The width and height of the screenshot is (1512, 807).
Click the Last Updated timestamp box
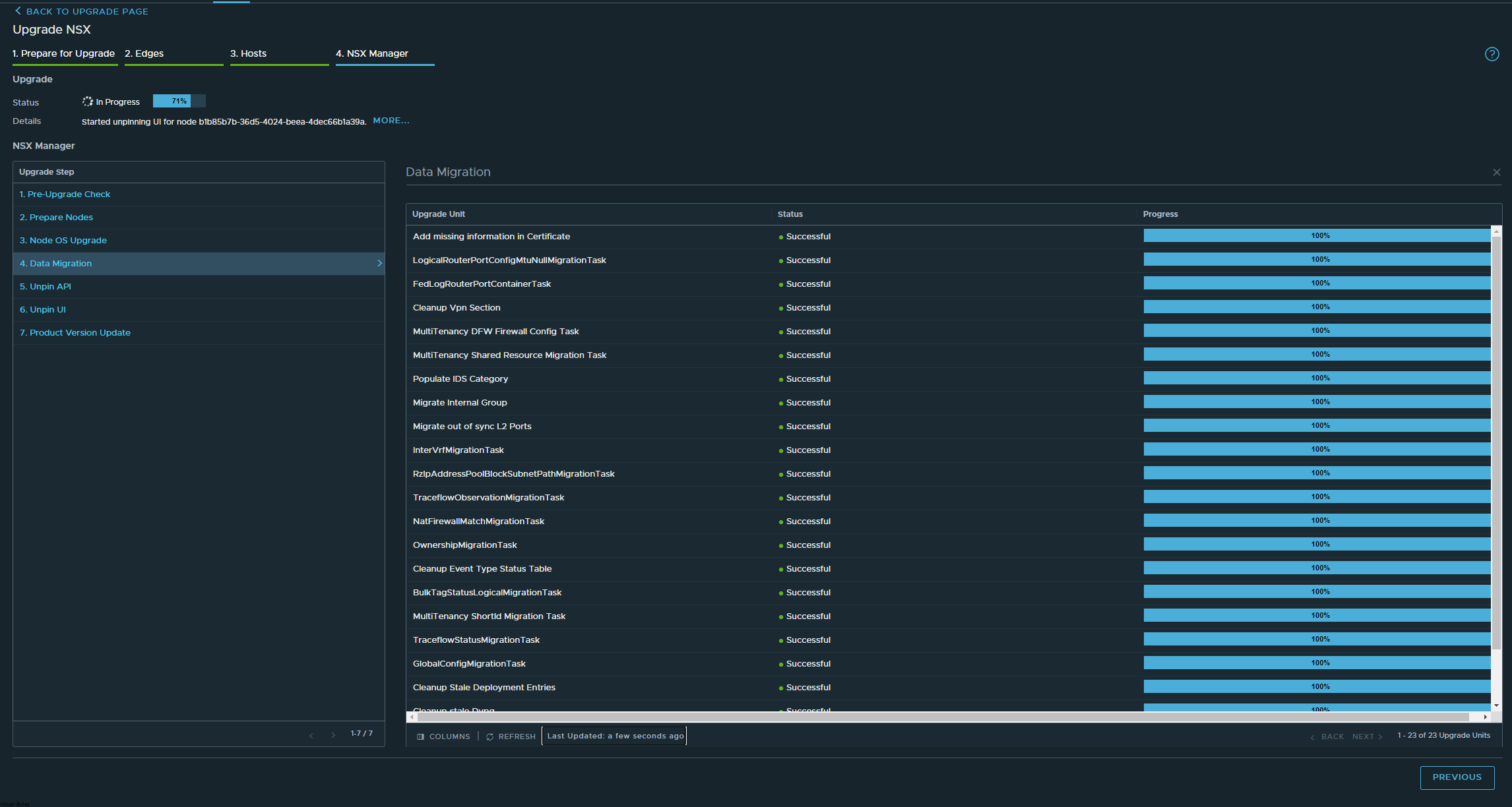614,736
